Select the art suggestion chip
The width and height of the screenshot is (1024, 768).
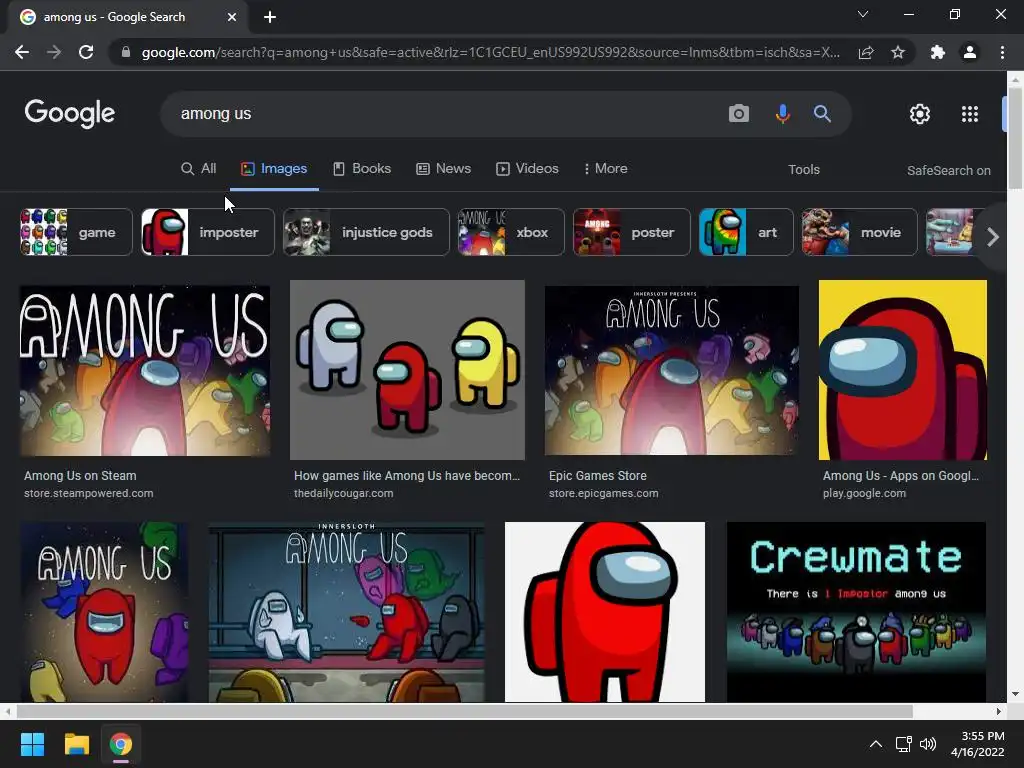point(746,232)
